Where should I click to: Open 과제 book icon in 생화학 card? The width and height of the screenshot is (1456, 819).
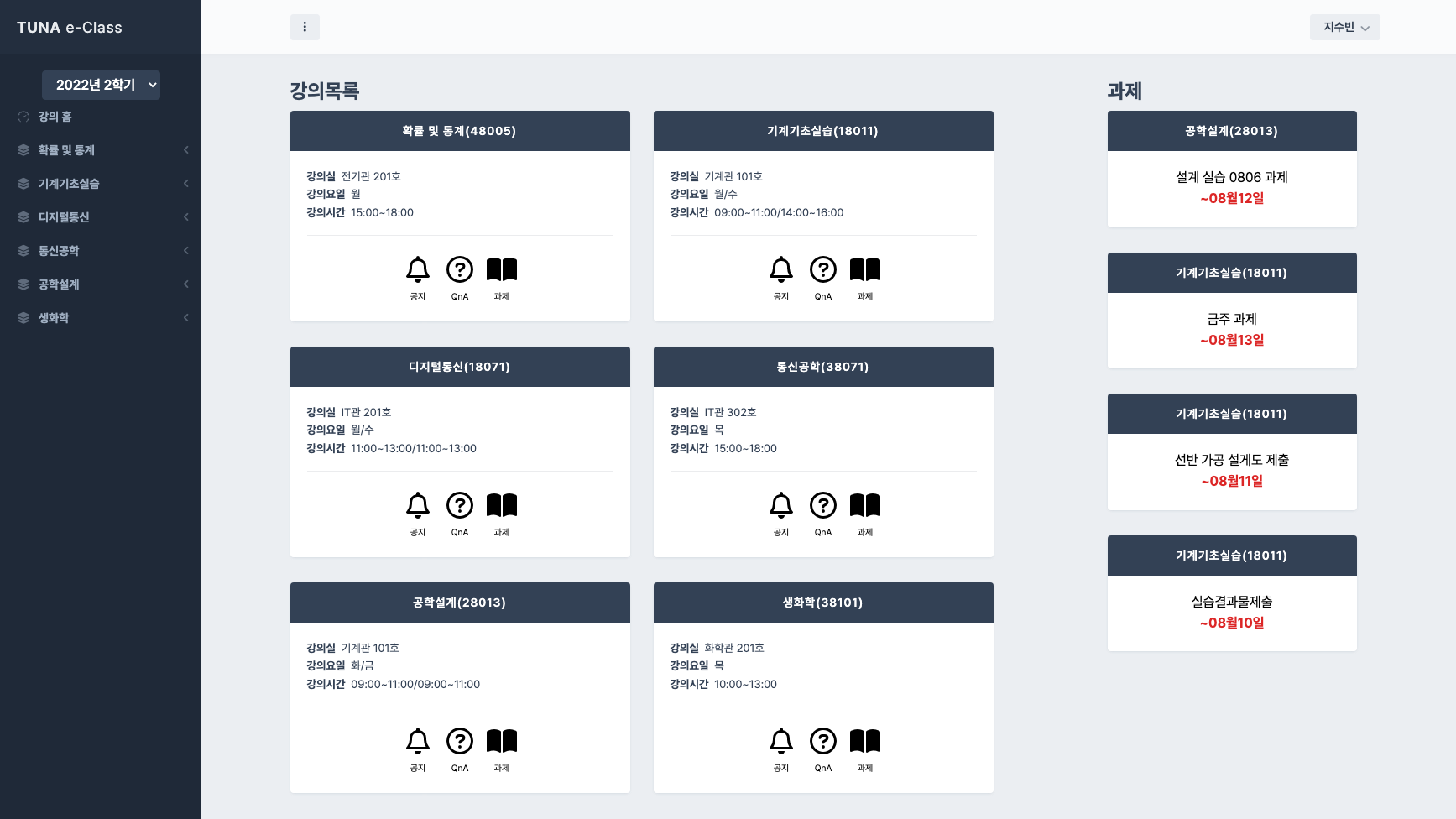(x=865, y=741)
